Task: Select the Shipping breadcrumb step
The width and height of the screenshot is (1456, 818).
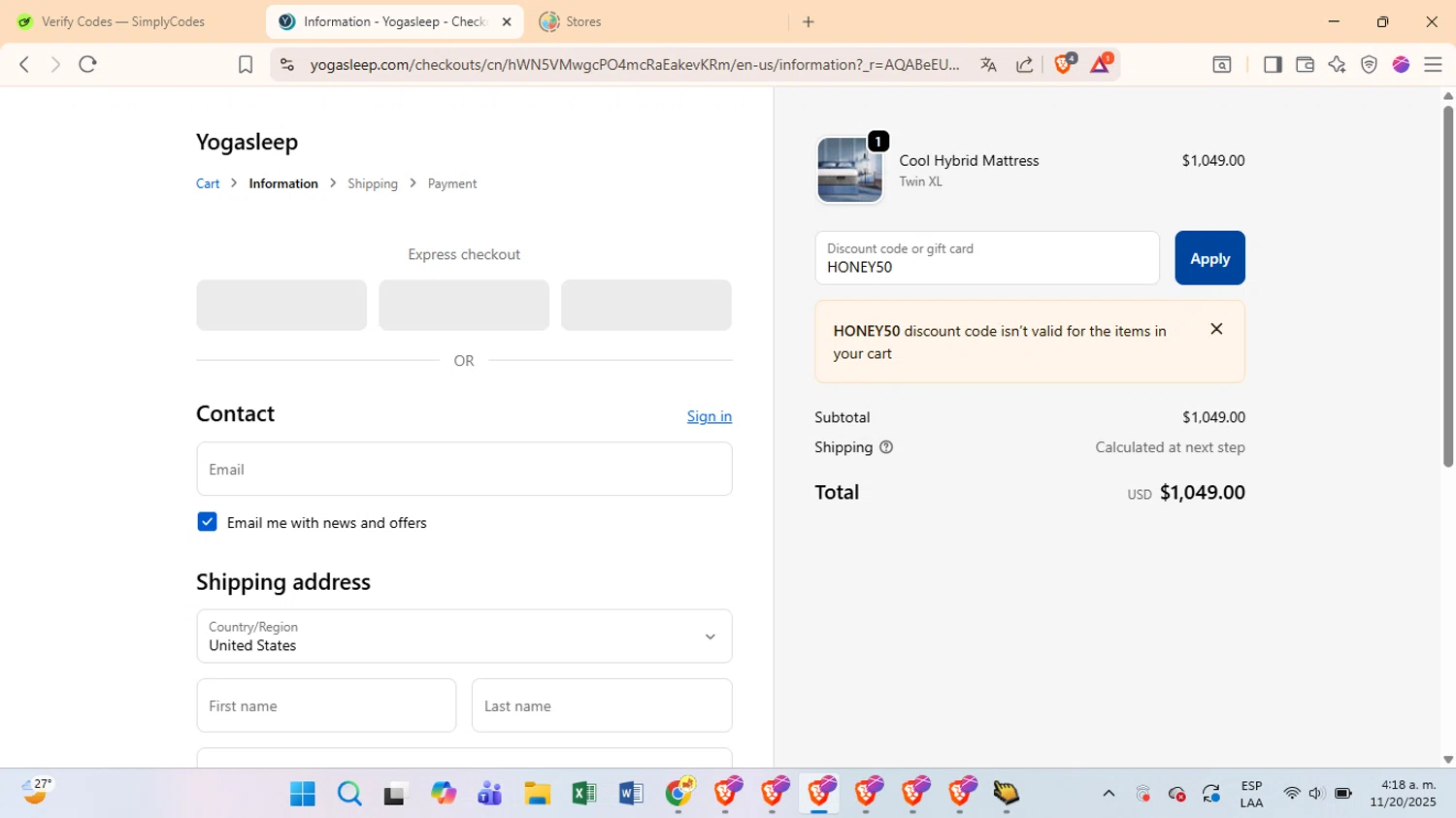Action: tap(373, 183)
